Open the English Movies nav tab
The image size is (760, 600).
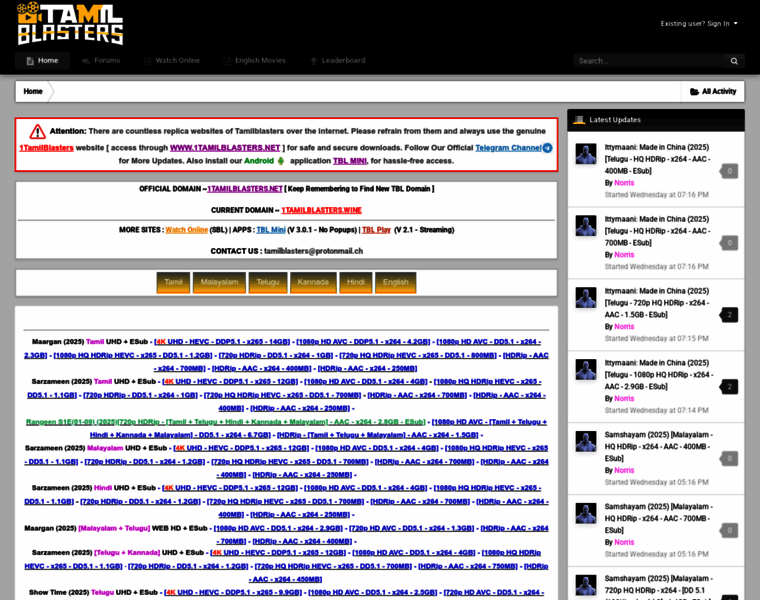coord(255,61)
